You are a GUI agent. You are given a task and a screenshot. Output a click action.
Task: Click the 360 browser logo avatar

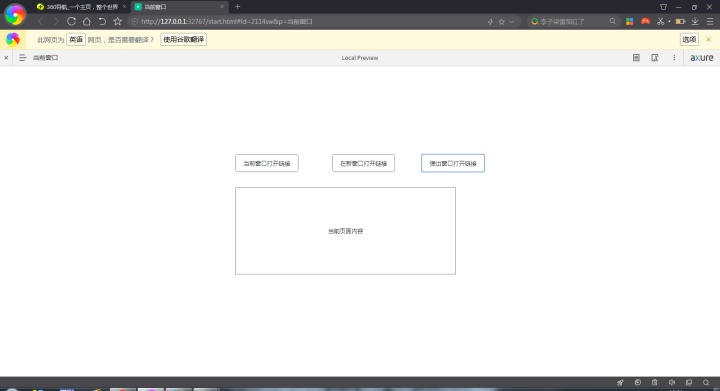(15, 15)
